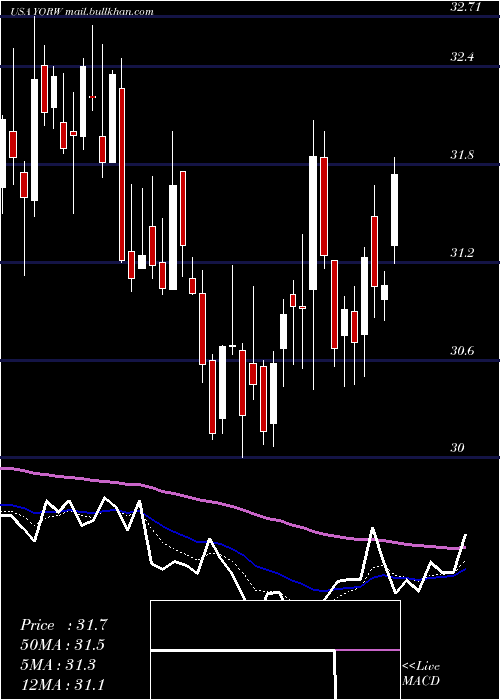Select the 30 price axis label
Screen dimensions: 500x700
tap(458, 448)
